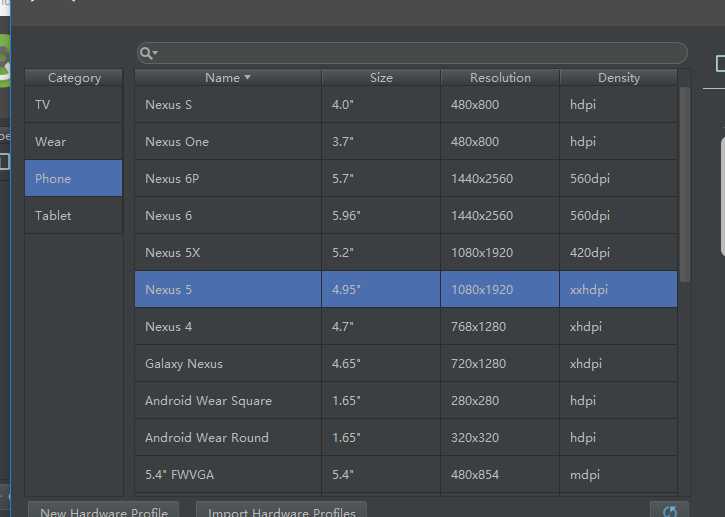Image resolution: width=725 pixels, height=517 pixels.
Task: Select the Wear category
Action: tap(74, 142)
